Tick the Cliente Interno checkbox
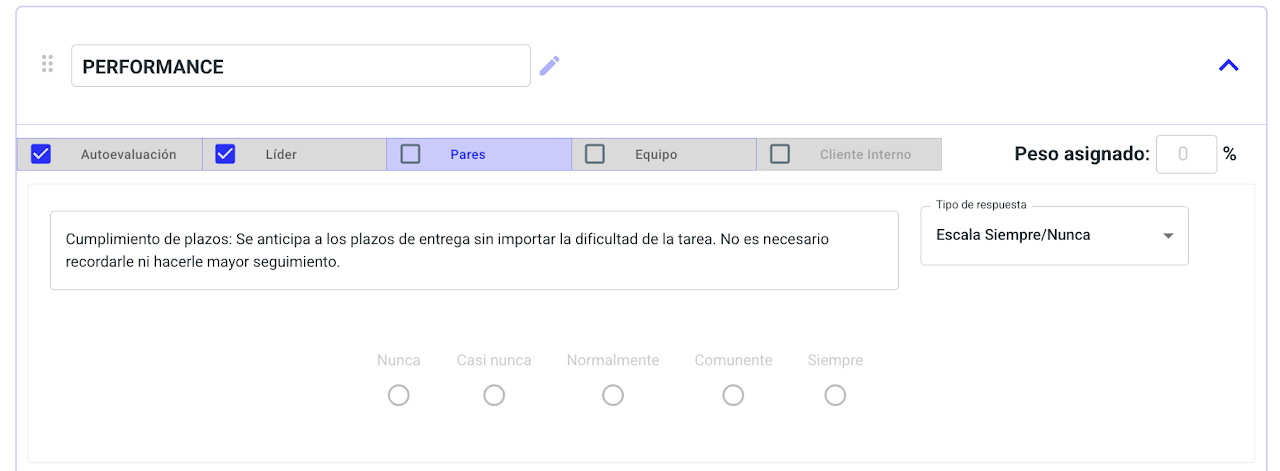Viewport: 1280px width, 471px height. pyautogui.click(x=780, y=154)
